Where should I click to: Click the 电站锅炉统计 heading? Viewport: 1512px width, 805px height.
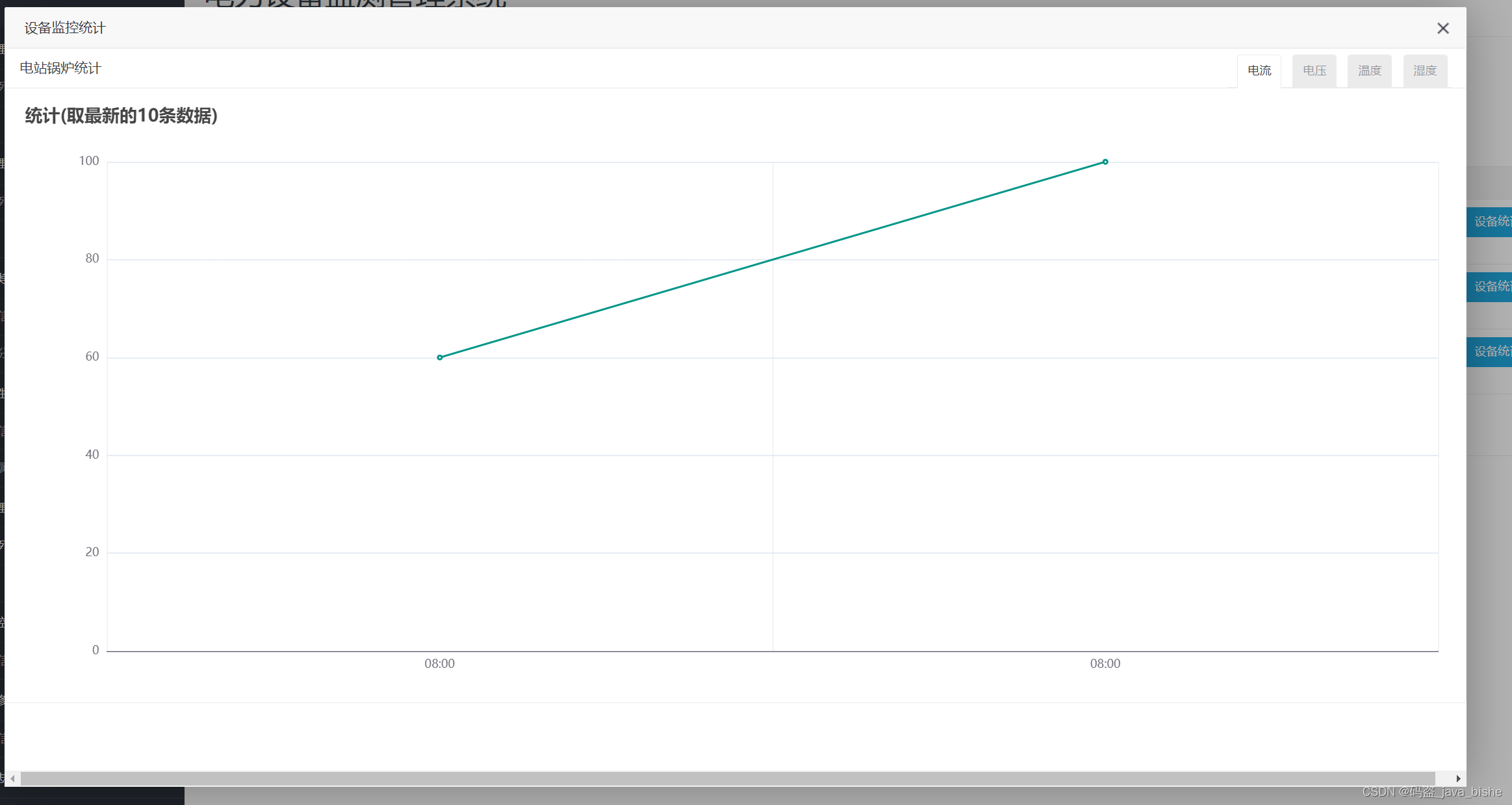click(x=60, y=68)
